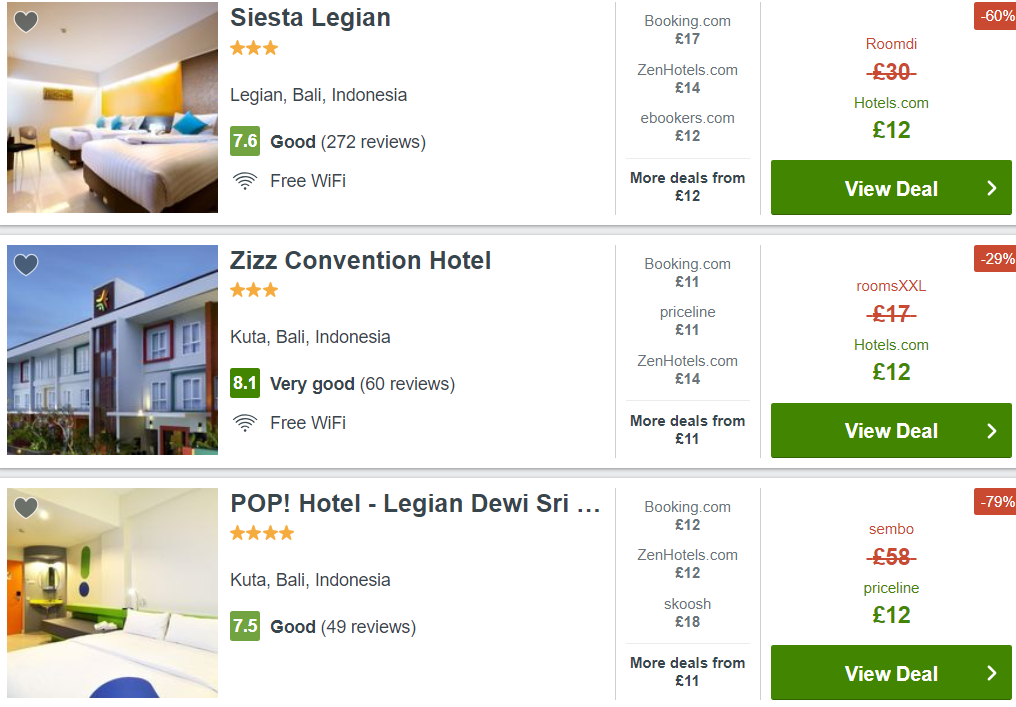Show more deals for POP! Hotel
This screenshot has width=1016, height=707.
pos(687,672)
